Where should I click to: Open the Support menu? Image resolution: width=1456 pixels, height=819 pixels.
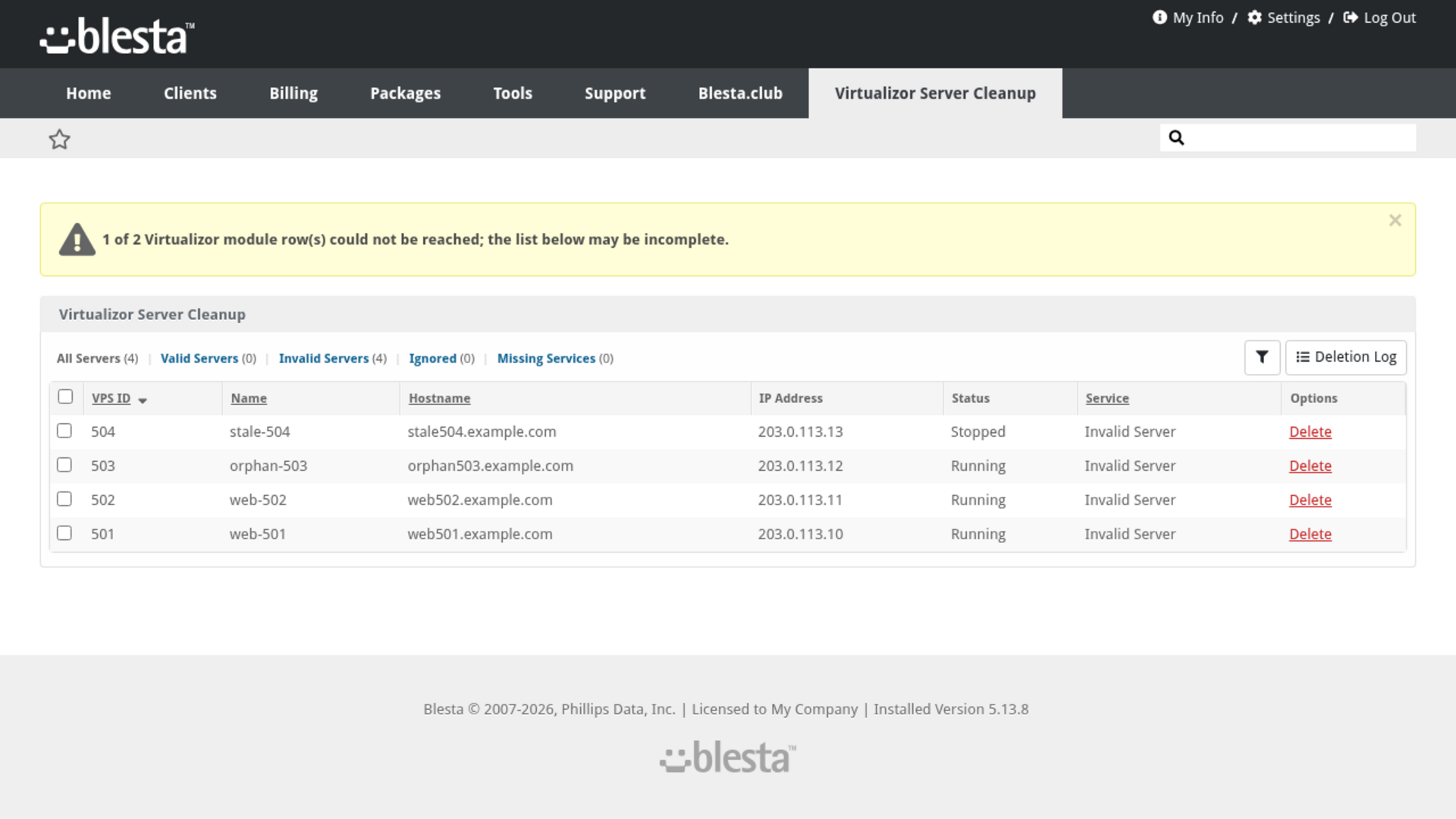click(615, 93)
